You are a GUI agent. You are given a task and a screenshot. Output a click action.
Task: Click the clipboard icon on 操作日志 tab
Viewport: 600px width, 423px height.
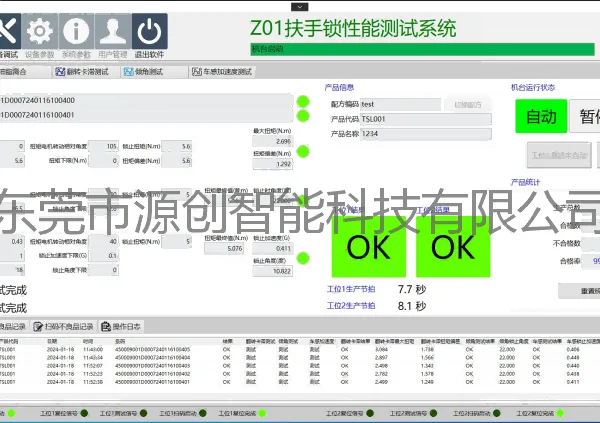click(x=106, y=327)
